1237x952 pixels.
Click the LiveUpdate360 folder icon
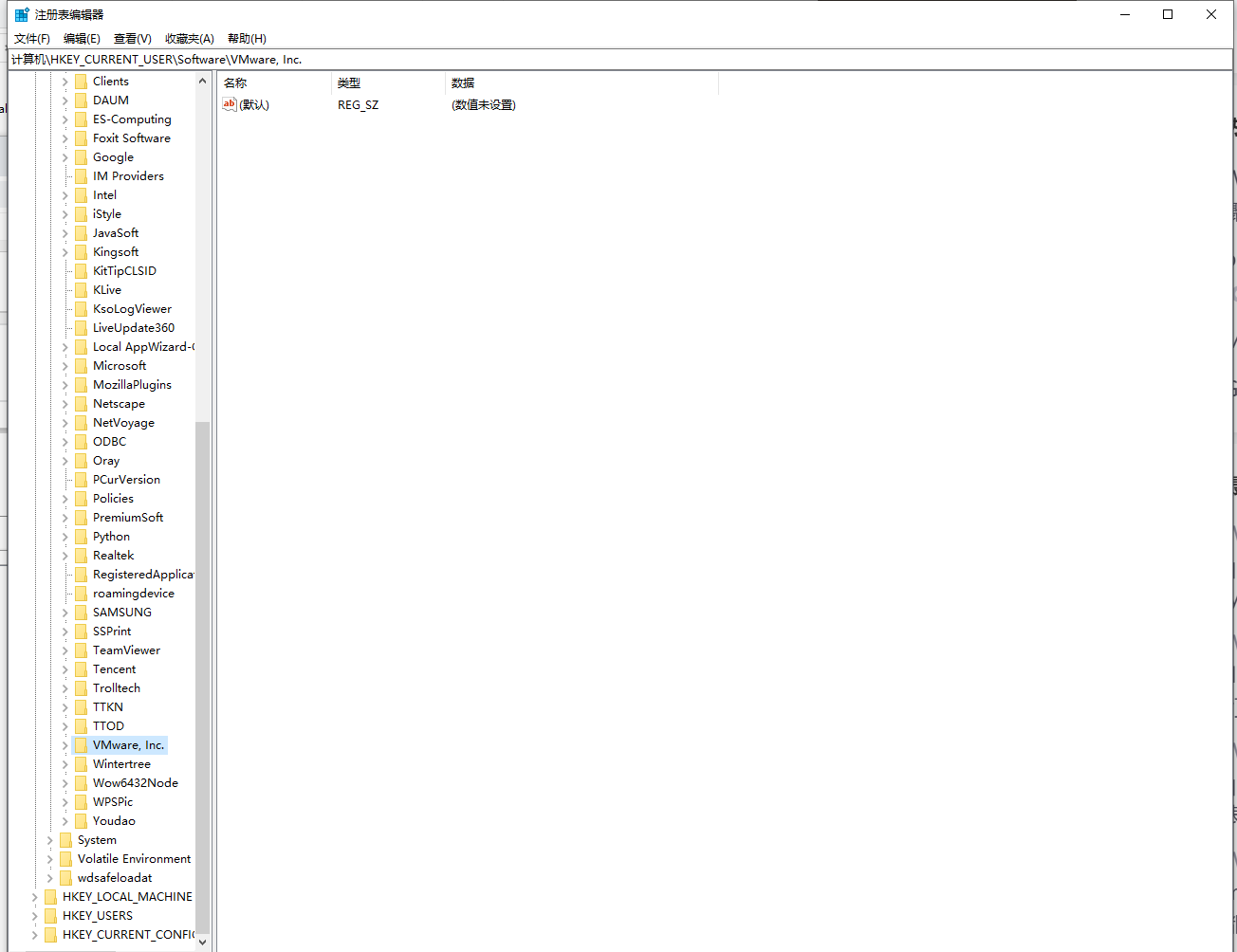click(81, 328)
